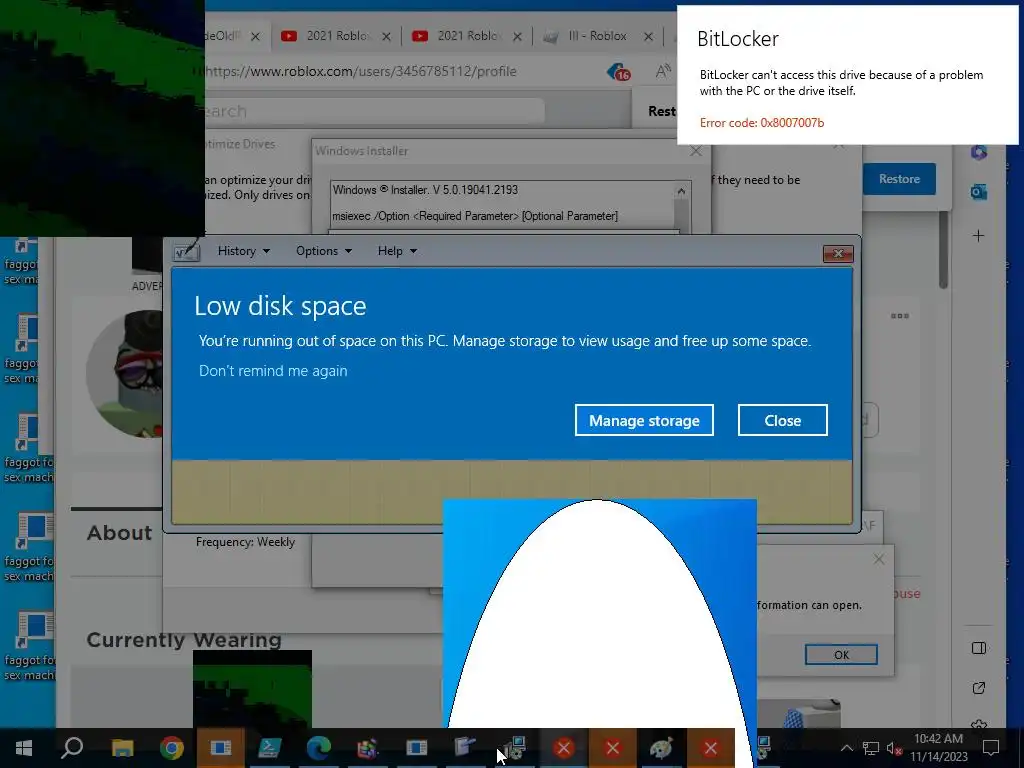Viewport: 1024px width, 768px height.
Task: Click the 'Frequency: Weekly' text
Action: pos(246,542)
